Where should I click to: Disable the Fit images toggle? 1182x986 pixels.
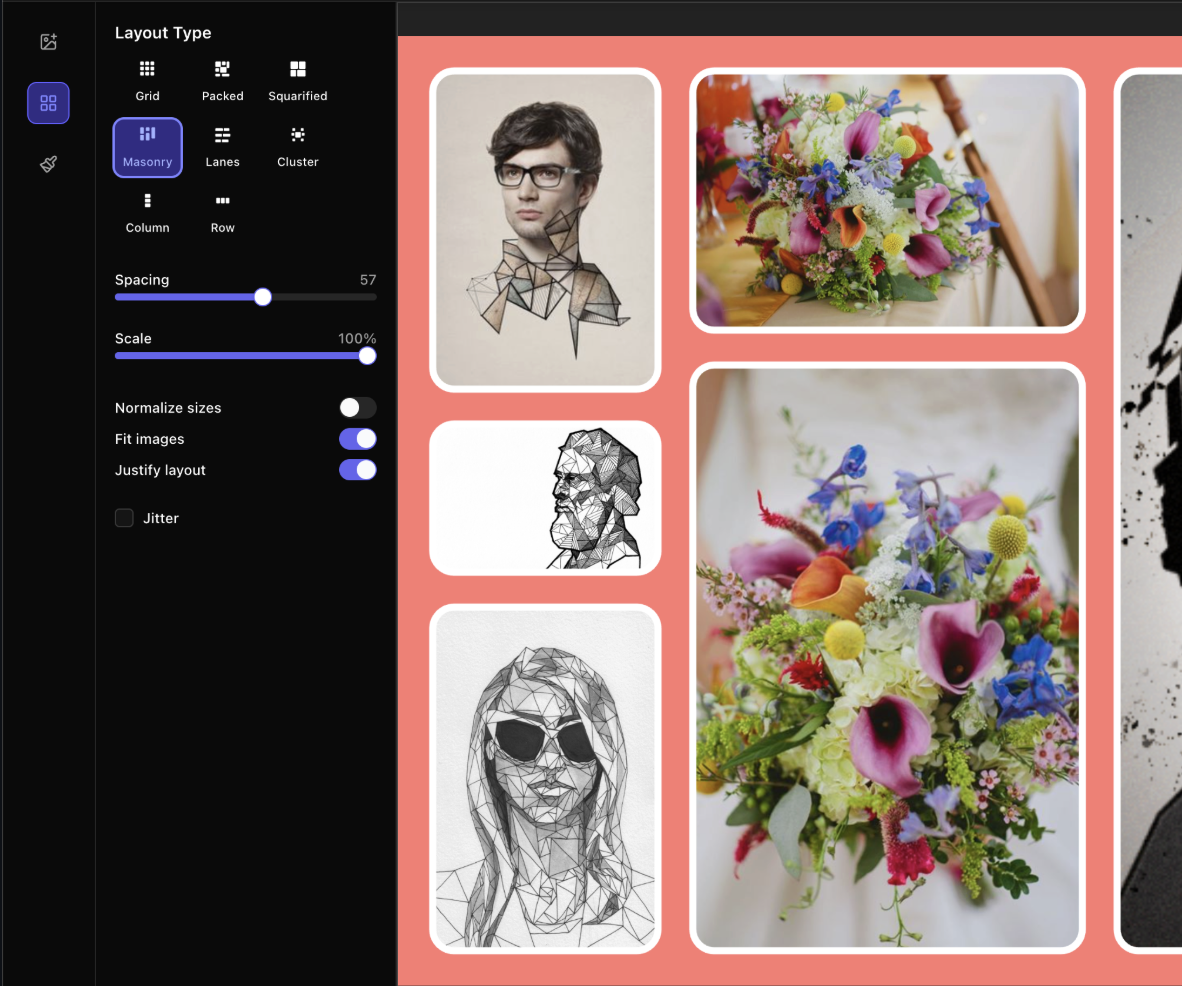357,439
